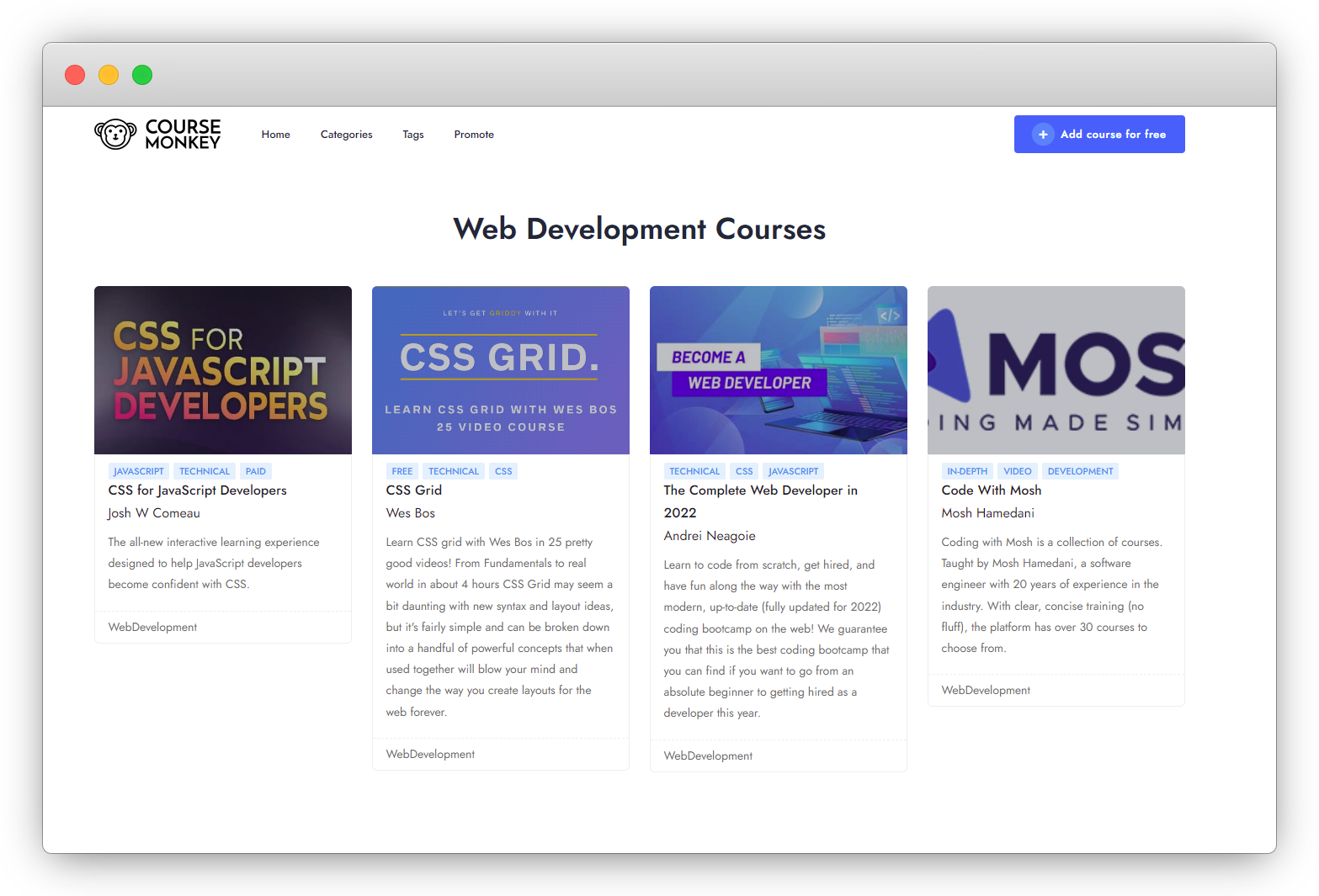Click the description starting 'Learn CSS grid with Wes Bos'
This screenshot has width=1319, height=896.
point(500,627)
